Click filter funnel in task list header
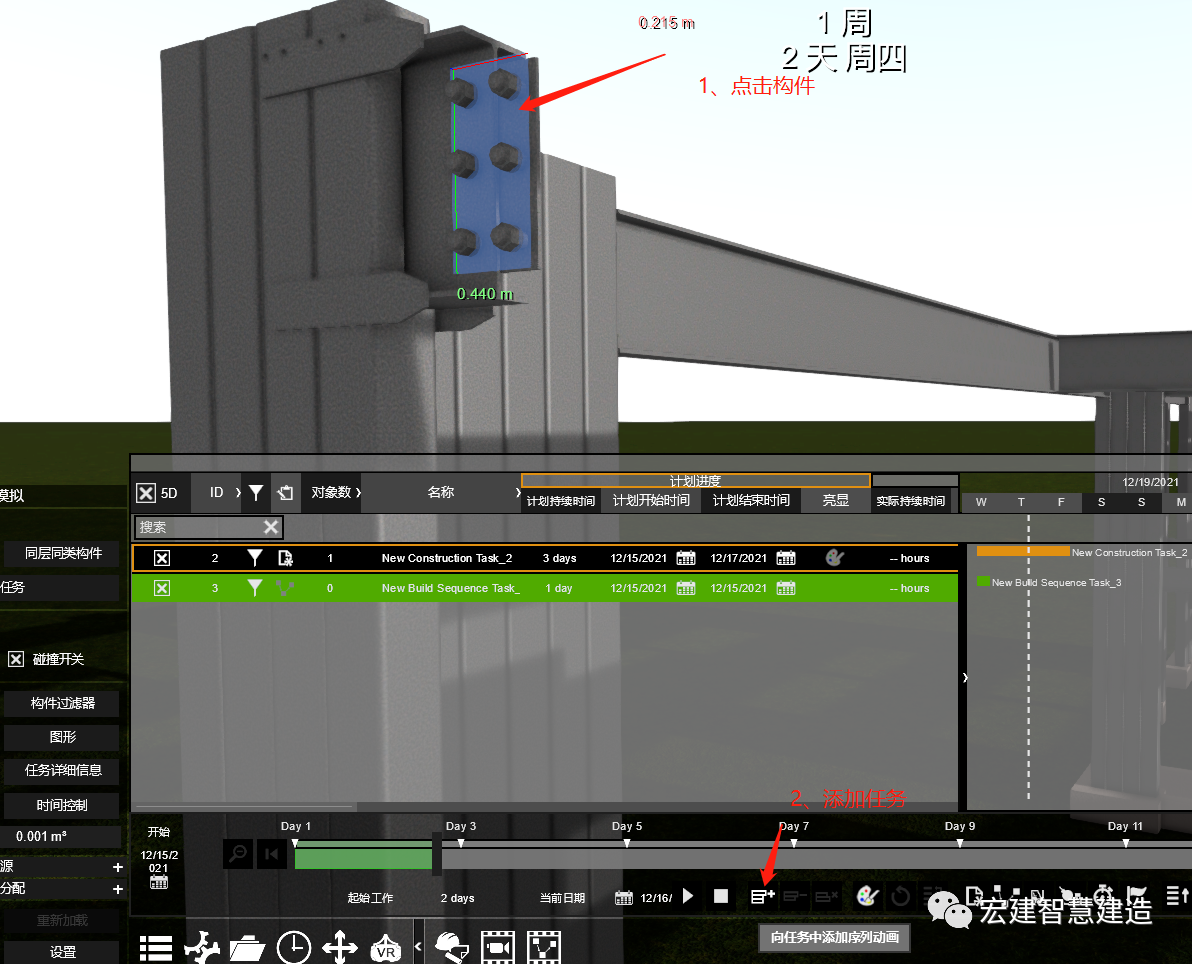Viewport: 1192px width, 964px height. pos(256,493)
